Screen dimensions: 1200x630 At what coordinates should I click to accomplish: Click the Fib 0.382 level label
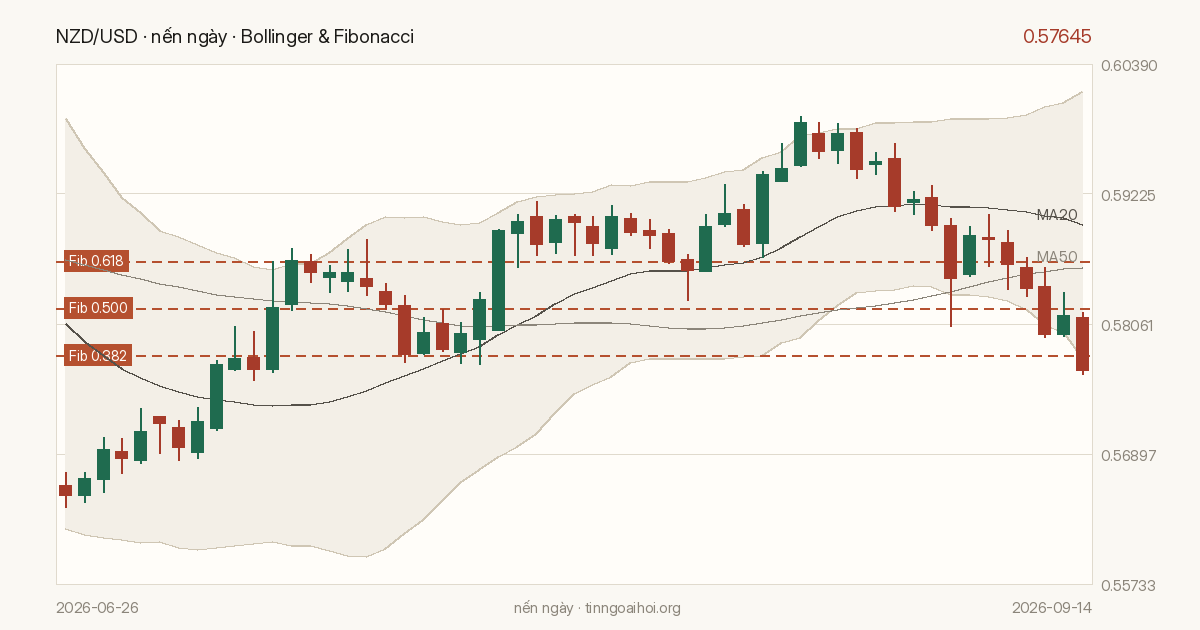point(97,355)
